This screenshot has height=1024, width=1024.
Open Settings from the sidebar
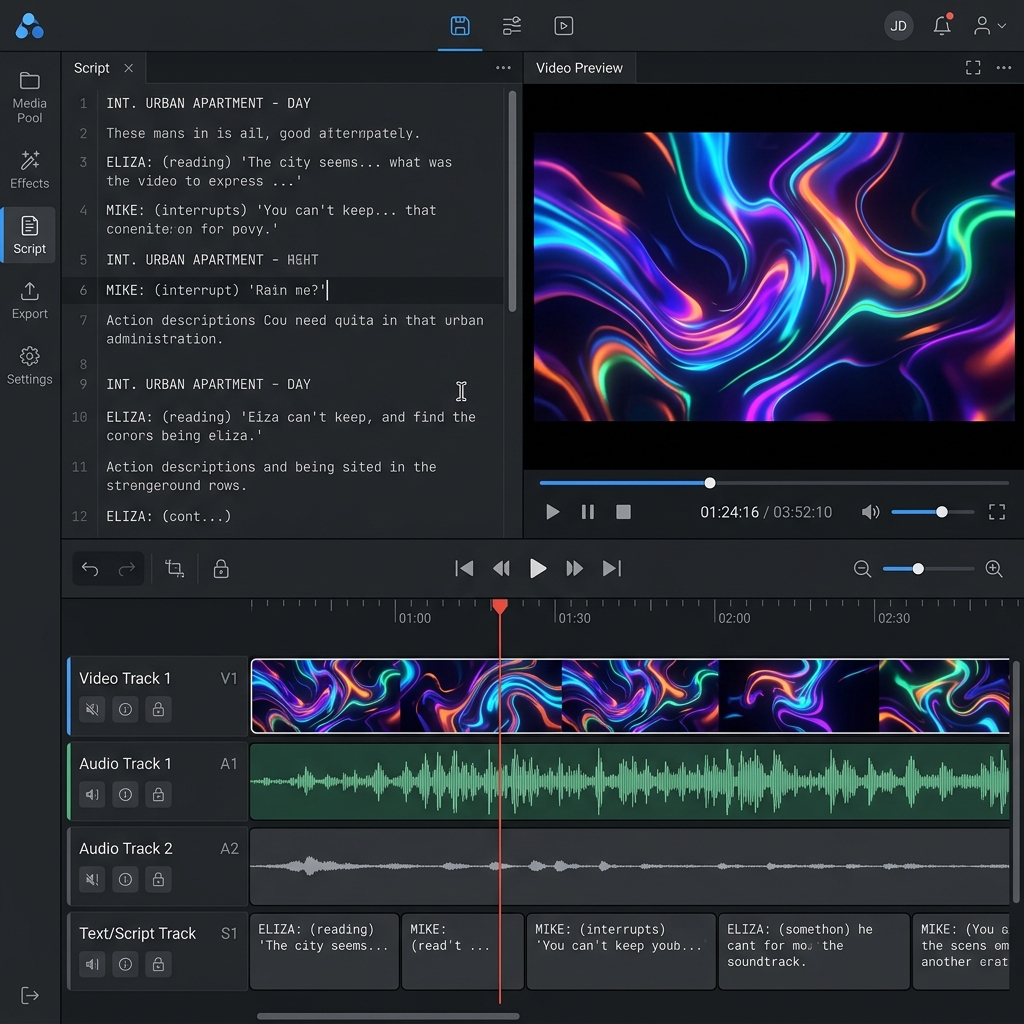pyautogui.click(x=29, y=366)
